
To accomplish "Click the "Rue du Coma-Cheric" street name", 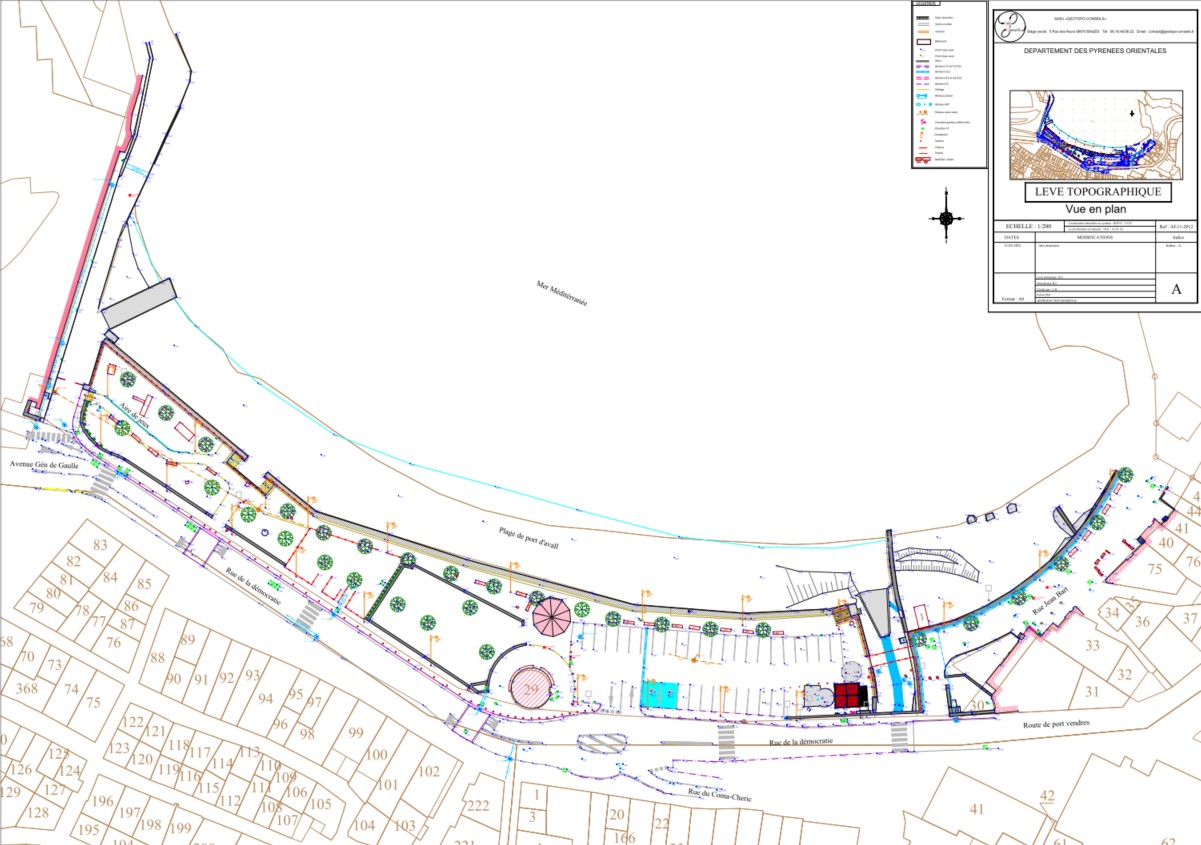I will pos(718,795).
